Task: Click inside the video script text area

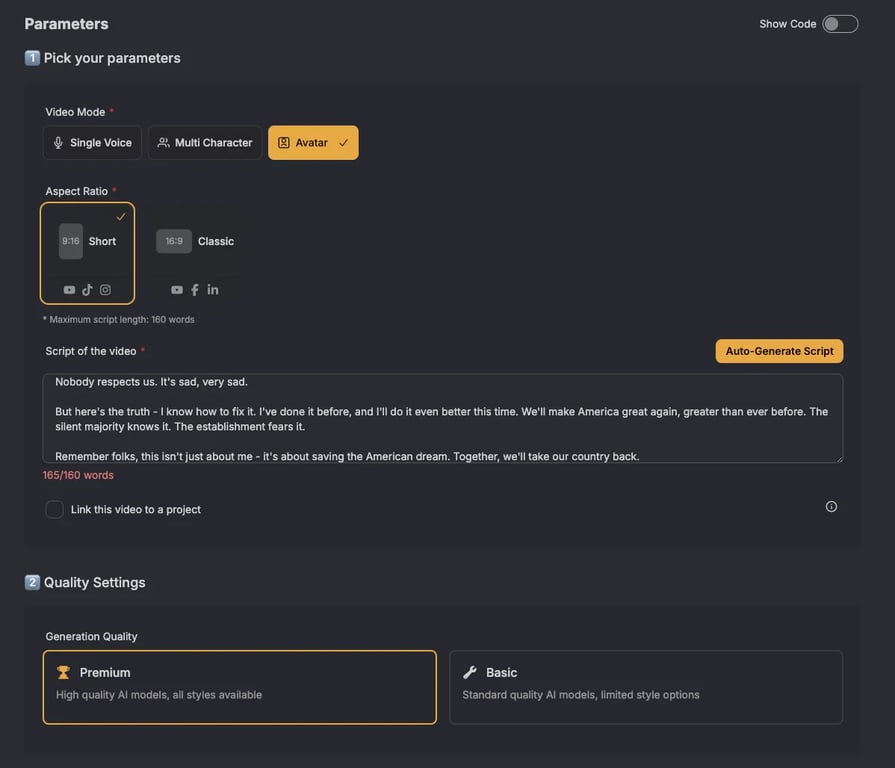Action: pyautogui.click(x=442, y=418)
